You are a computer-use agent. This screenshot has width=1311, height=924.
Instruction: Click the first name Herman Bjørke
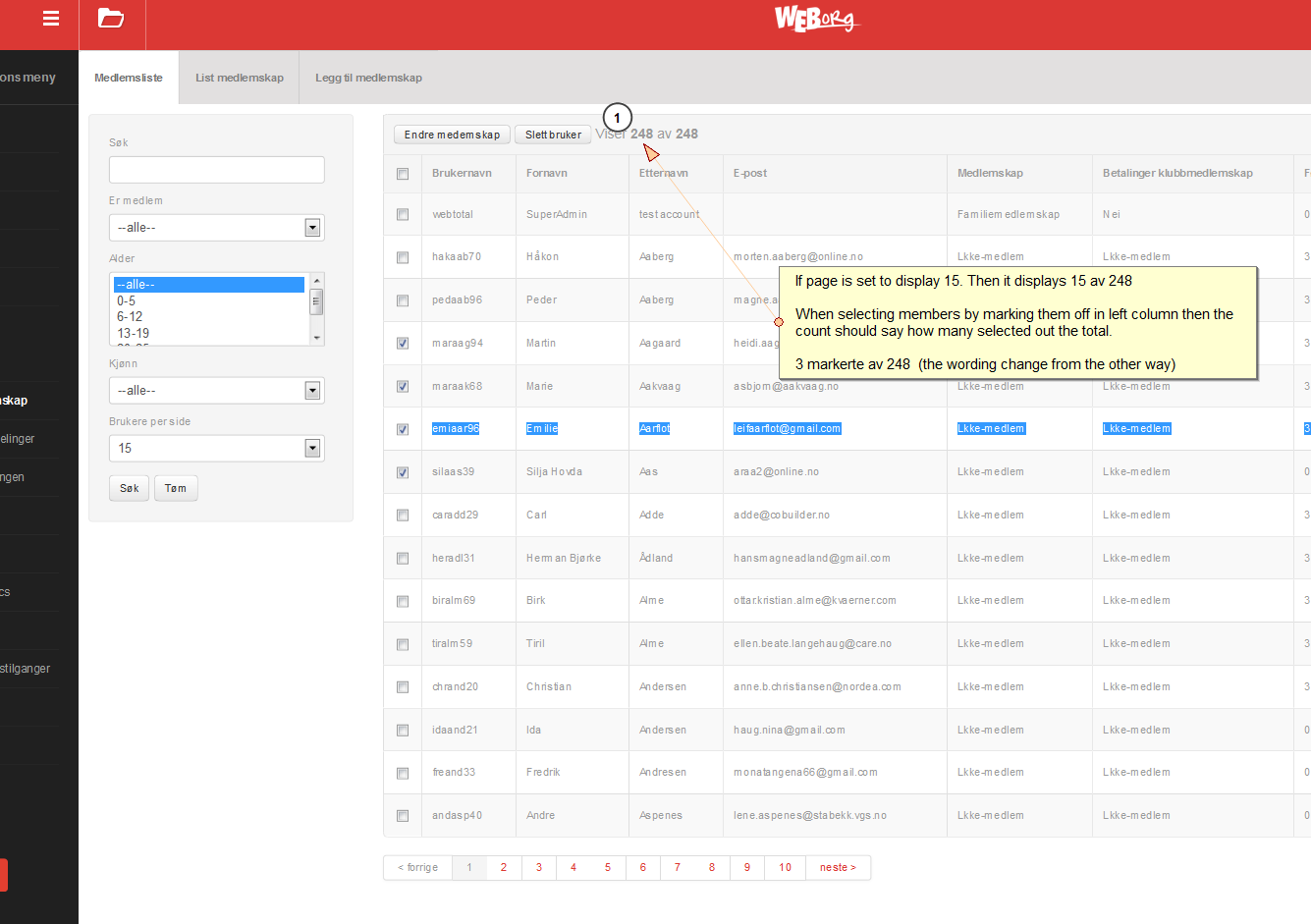[564, 559]
